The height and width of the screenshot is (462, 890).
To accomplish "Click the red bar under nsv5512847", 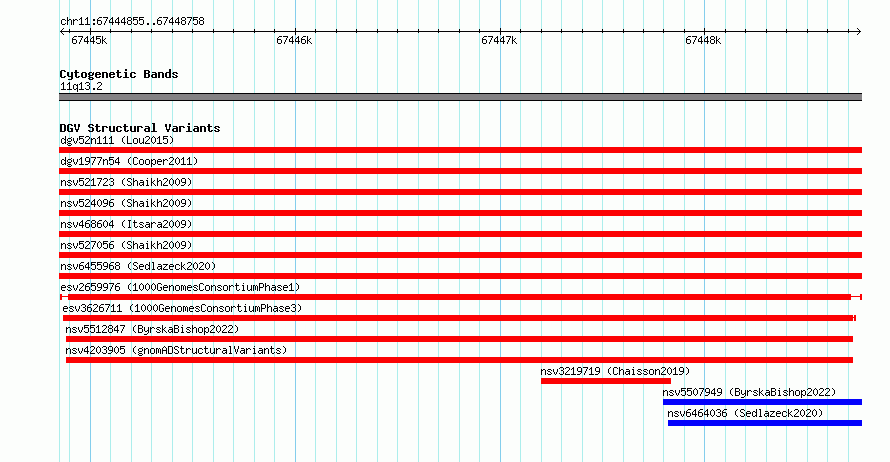I will pyautogui.click(x=459, y=339).
